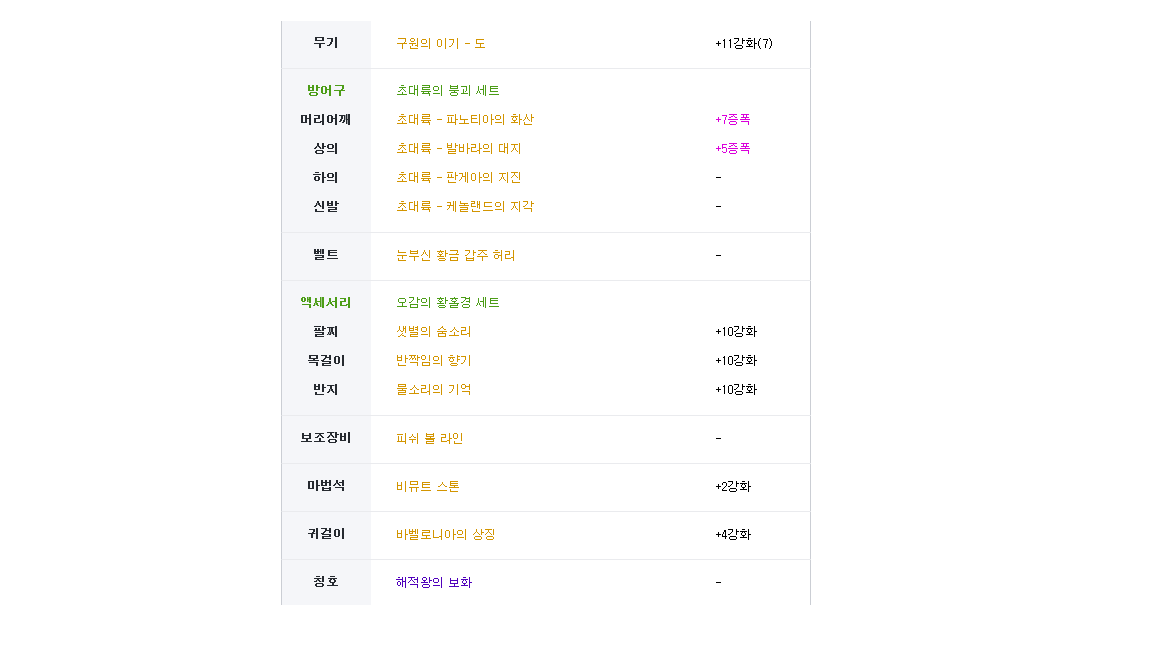Click the +5증폭 amplification value
The width and height of the screenshot is (1152, 648).
(732, 148)
